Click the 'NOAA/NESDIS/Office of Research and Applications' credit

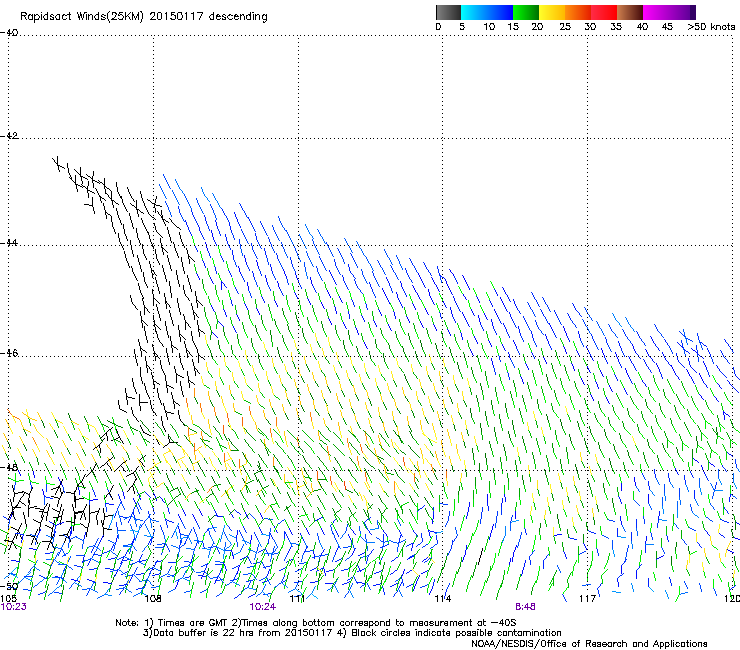point(589,644)
